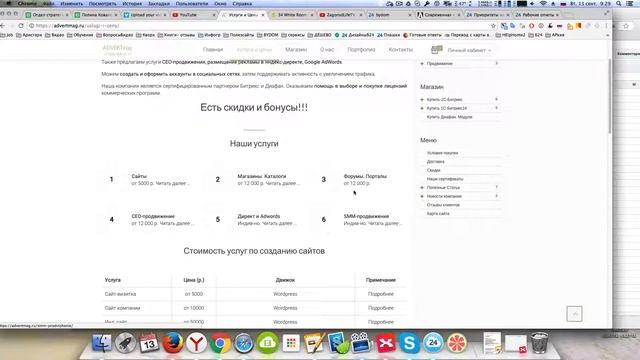Open the Главная navigation item

click(x=213, y=49)
